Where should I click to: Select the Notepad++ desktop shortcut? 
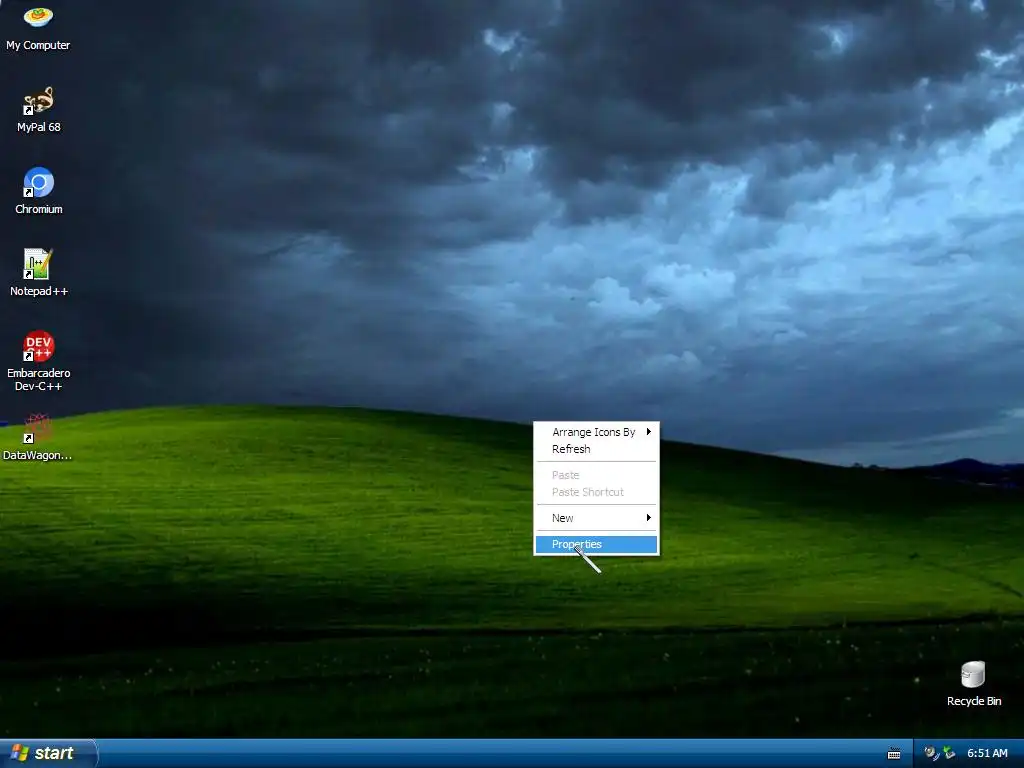[39, 273]
